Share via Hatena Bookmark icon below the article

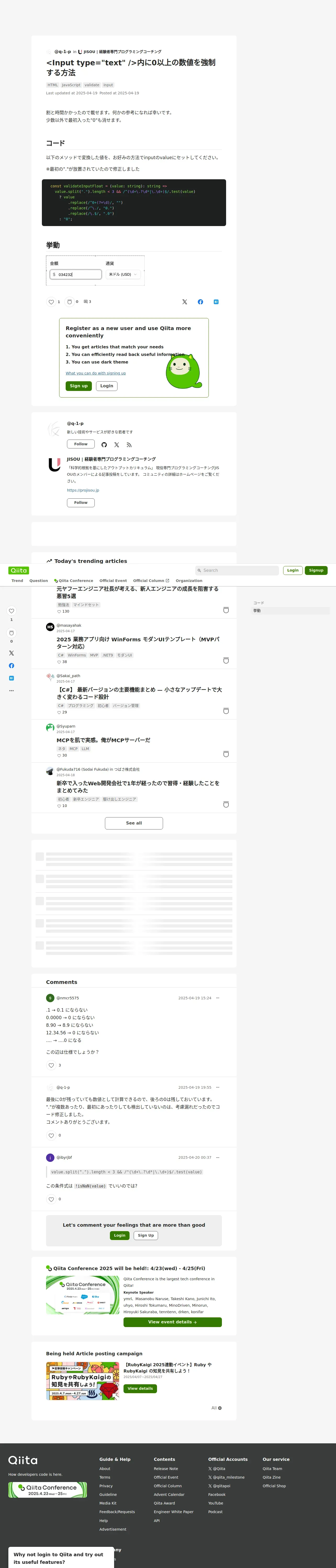pos(216,302)
